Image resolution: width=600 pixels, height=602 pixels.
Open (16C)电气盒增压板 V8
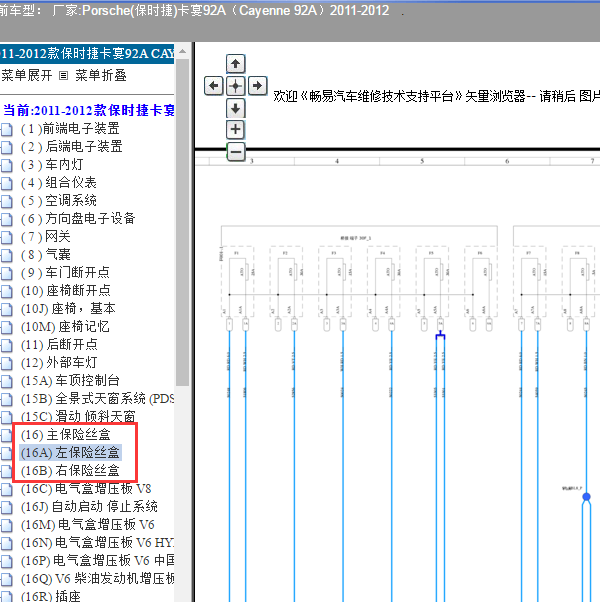[86, 489]
